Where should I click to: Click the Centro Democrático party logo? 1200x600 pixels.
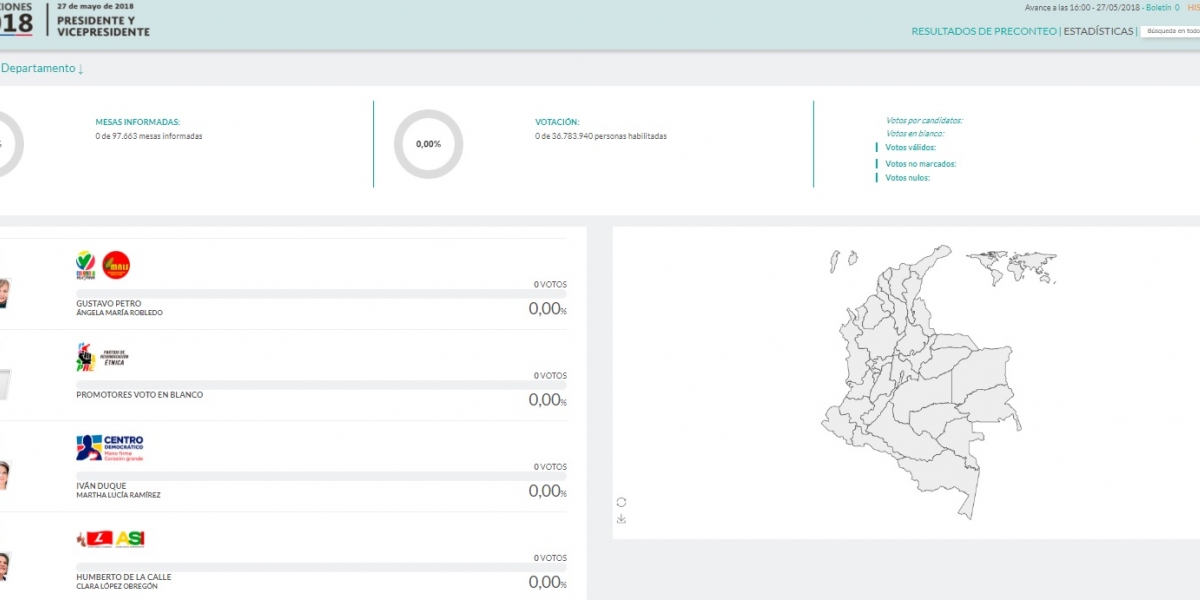110,447
